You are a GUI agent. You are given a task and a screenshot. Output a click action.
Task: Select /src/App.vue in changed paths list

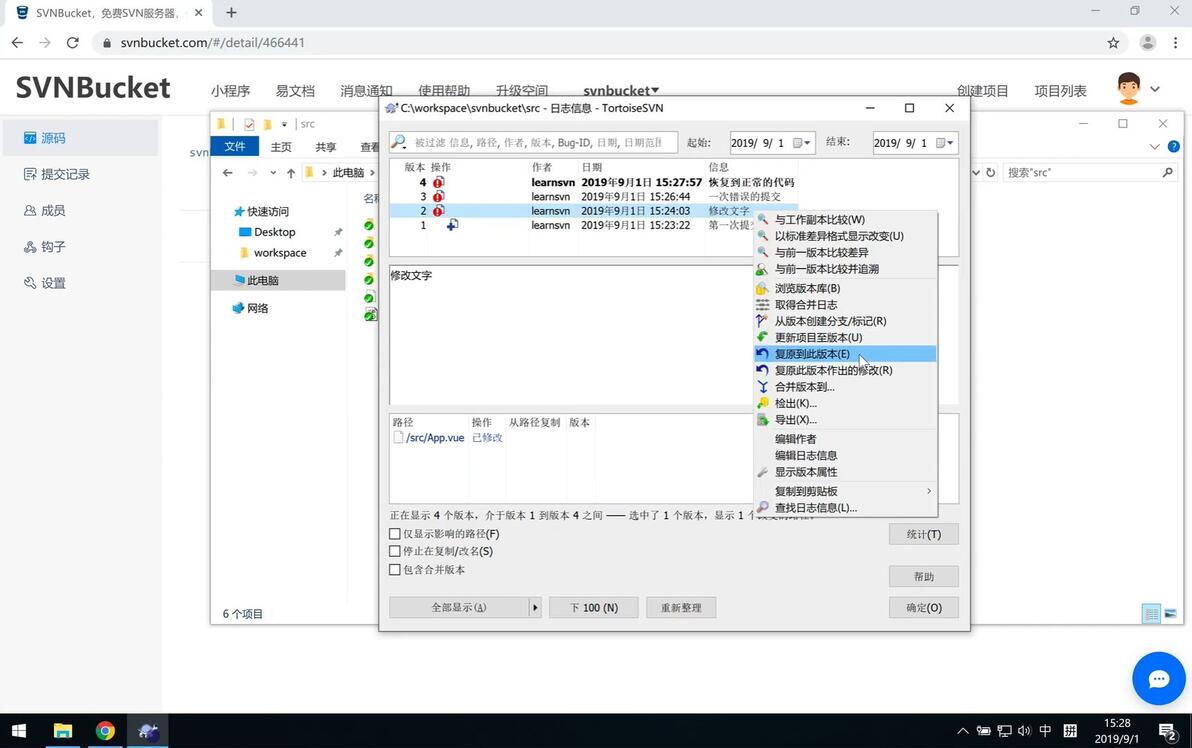pyautogui.click(x=435, y=438)
